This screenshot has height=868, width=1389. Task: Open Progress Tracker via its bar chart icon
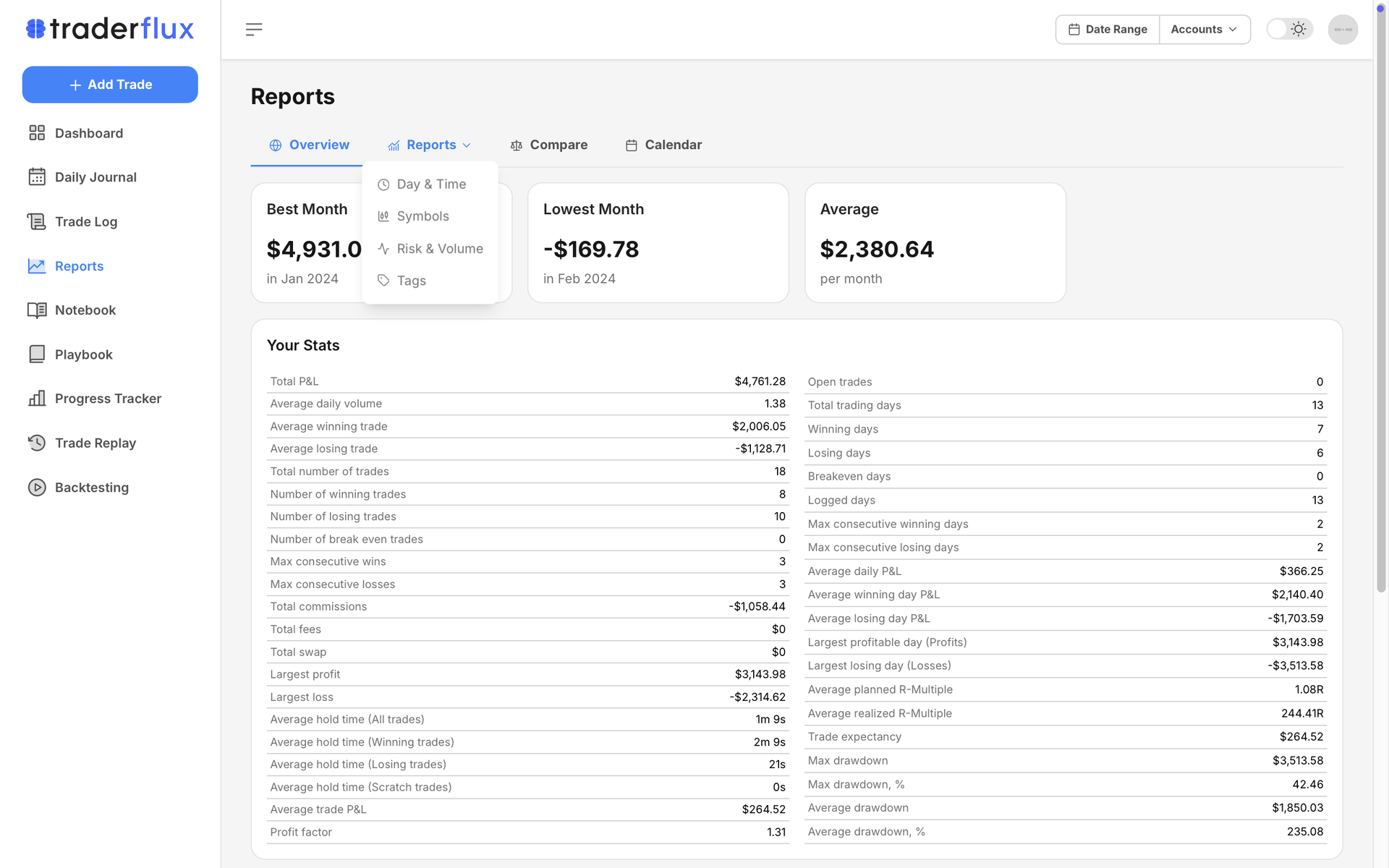click(x=37, y=399)
